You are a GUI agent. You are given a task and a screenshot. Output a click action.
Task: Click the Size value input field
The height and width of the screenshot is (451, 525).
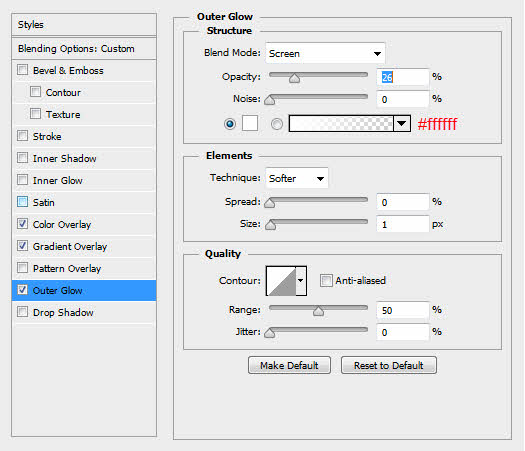coord(402,224)
